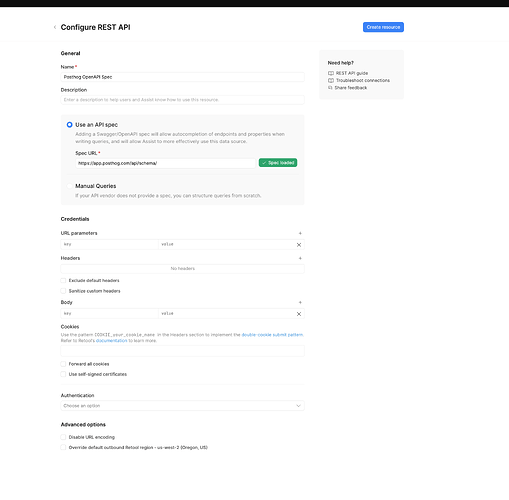Enable Forward all cookies
Screen dimensions: 509x500
pos(63,364)
